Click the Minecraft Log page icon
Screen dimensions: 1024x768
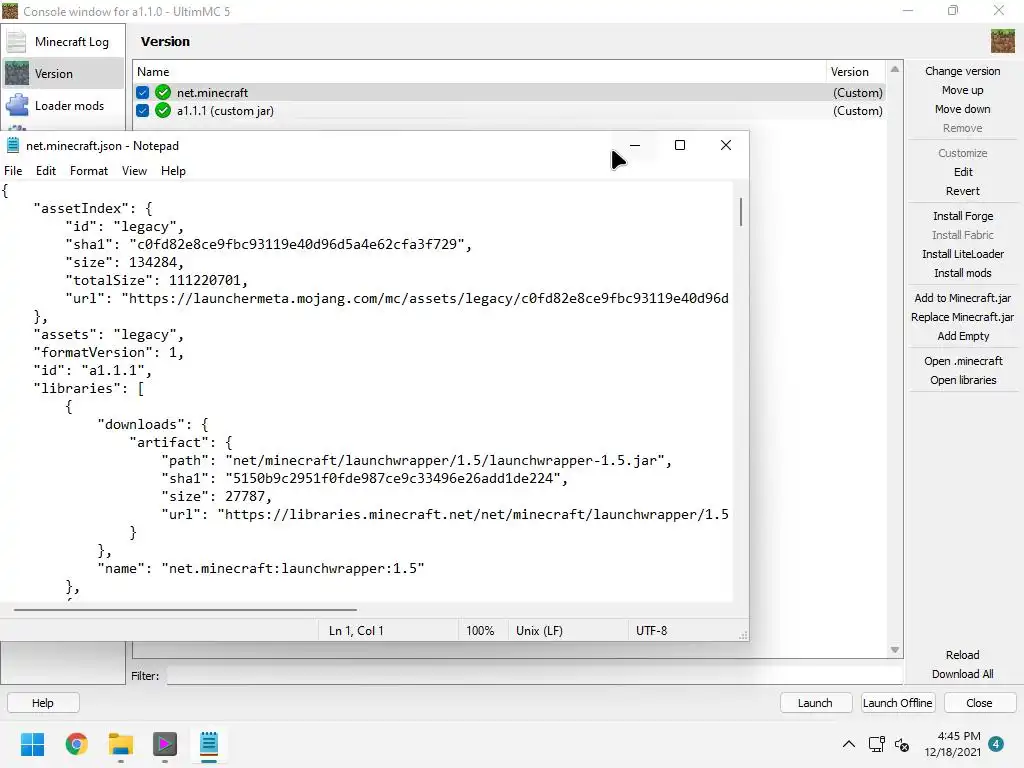pyautogui.click(x=16, y=42)
